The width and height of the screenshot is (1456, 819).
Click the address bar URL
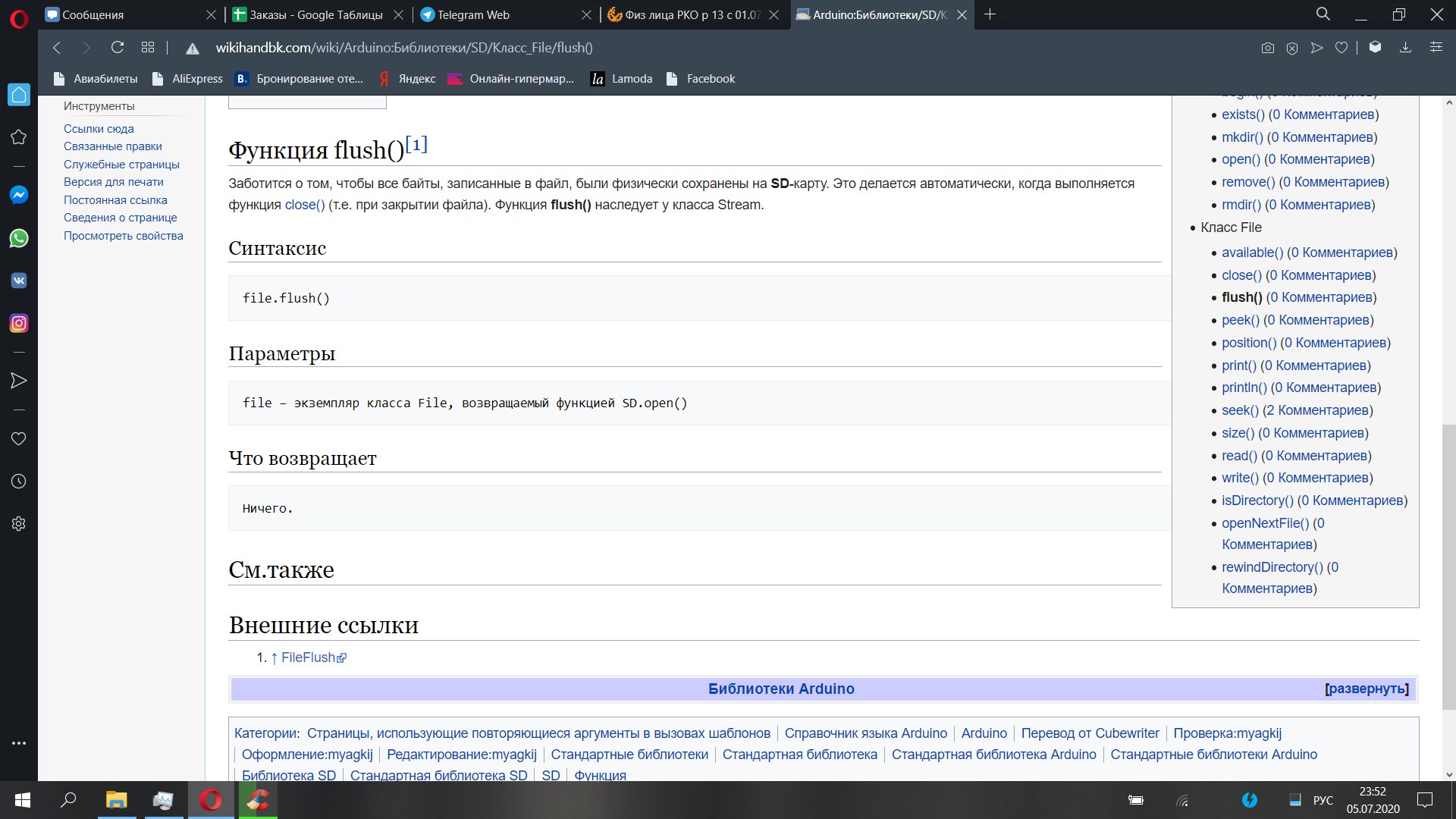404,48
